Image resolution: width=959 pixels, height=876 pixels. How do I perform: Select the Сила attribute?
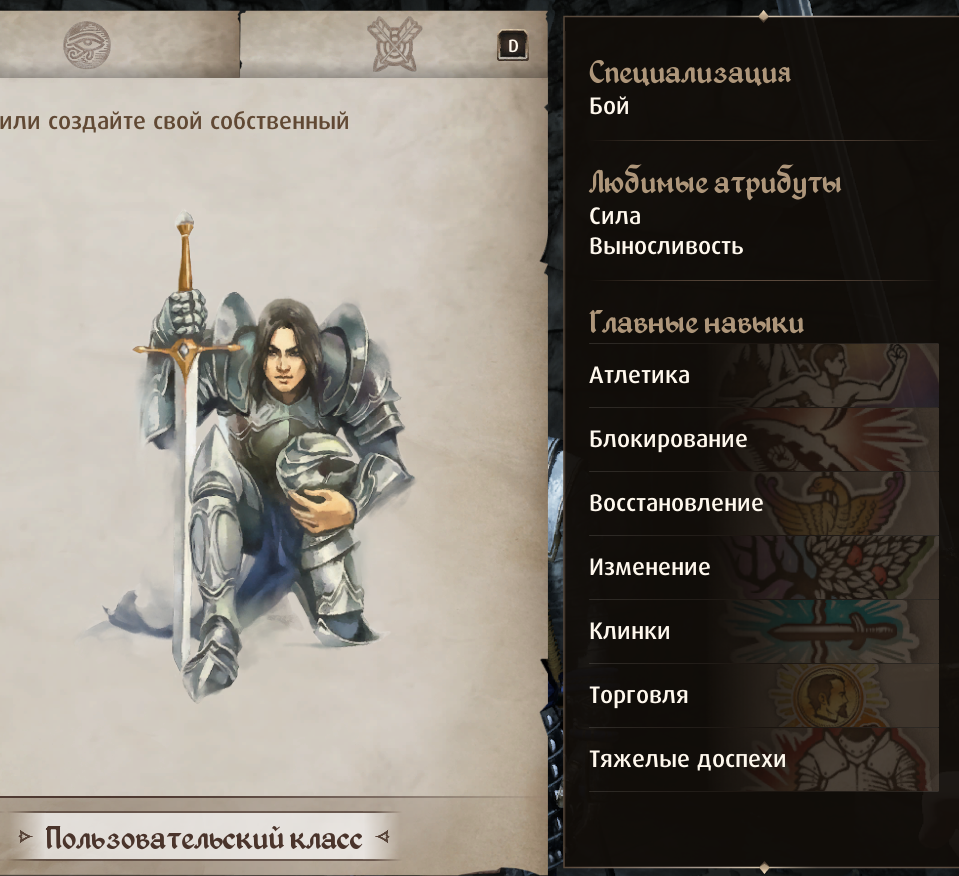615,217
